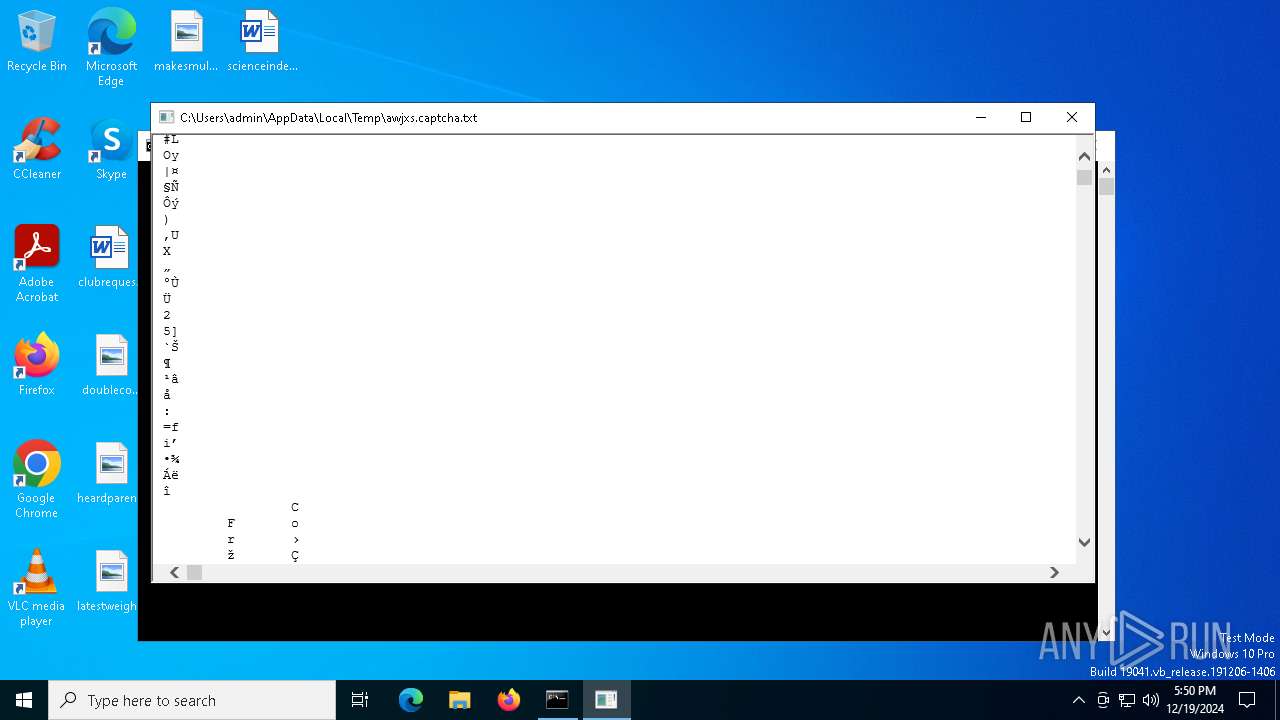Screen dimensions: 1280x720
Task: Open Task View from the taskbar
Action: point(360,700)
